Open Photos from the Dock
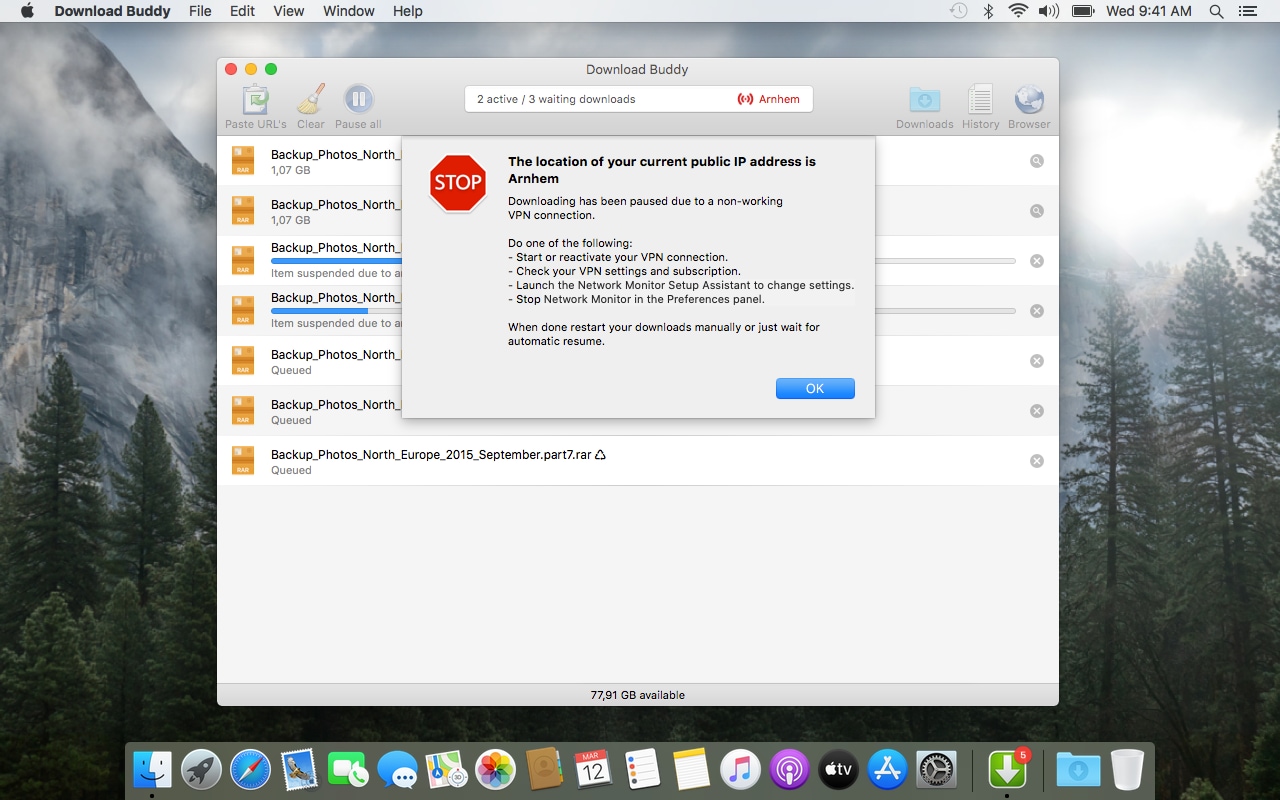The height and width of the screenshot is (800, 1280). (x=495, y=770)
